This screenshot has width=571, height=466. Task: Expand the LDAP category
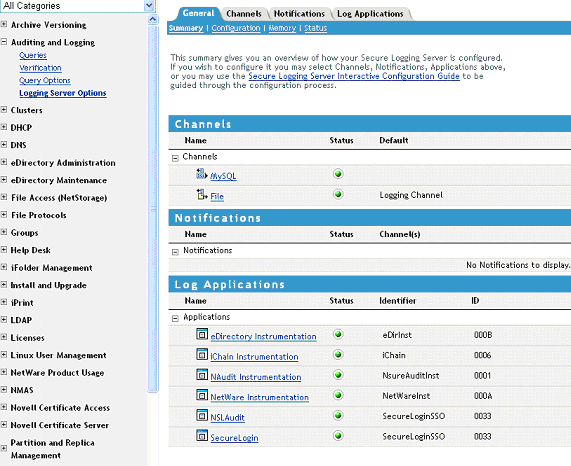[x=4, y=320]
